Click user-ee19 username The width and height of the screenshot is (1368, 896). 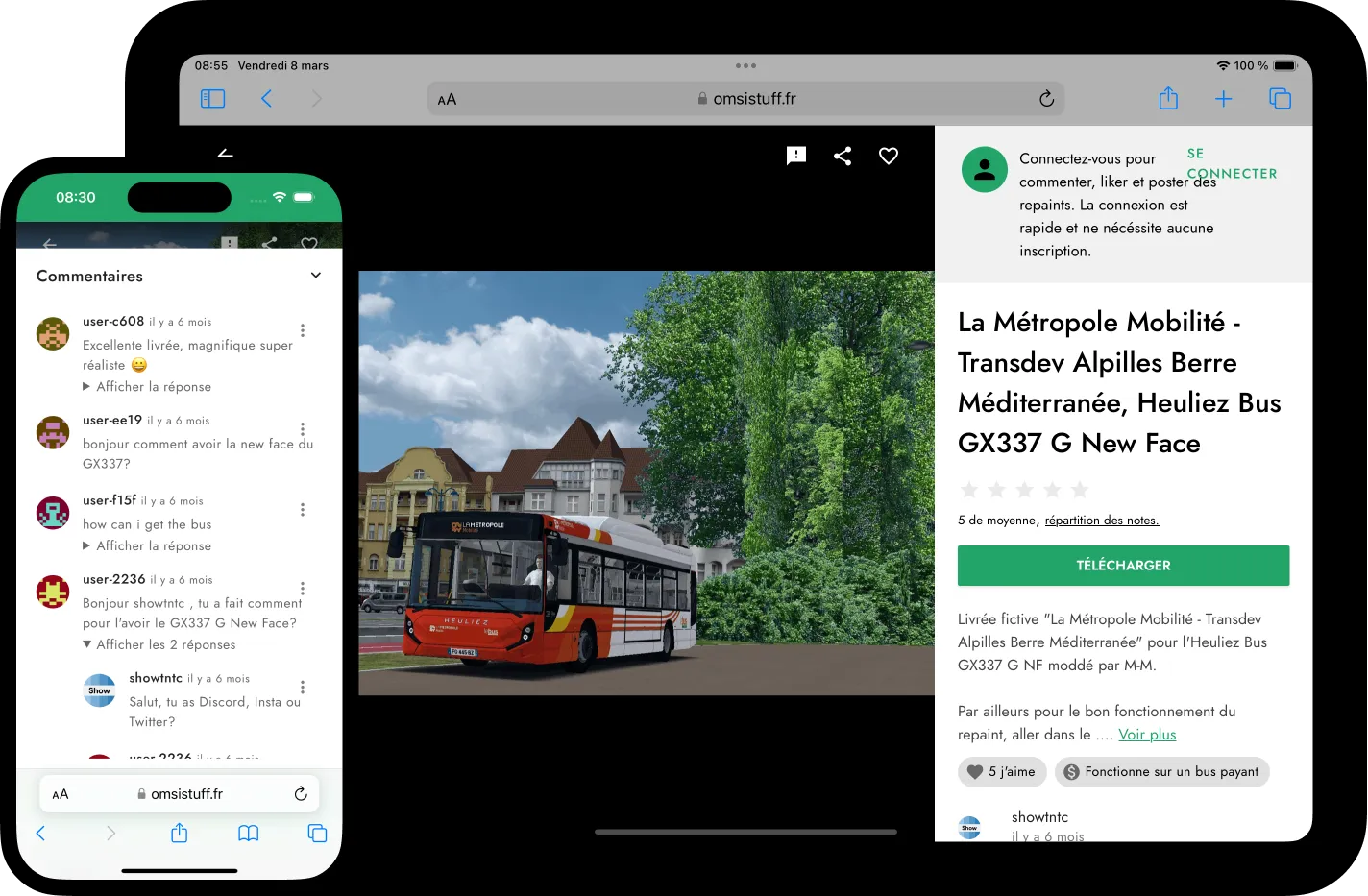(x=112, y=421)
